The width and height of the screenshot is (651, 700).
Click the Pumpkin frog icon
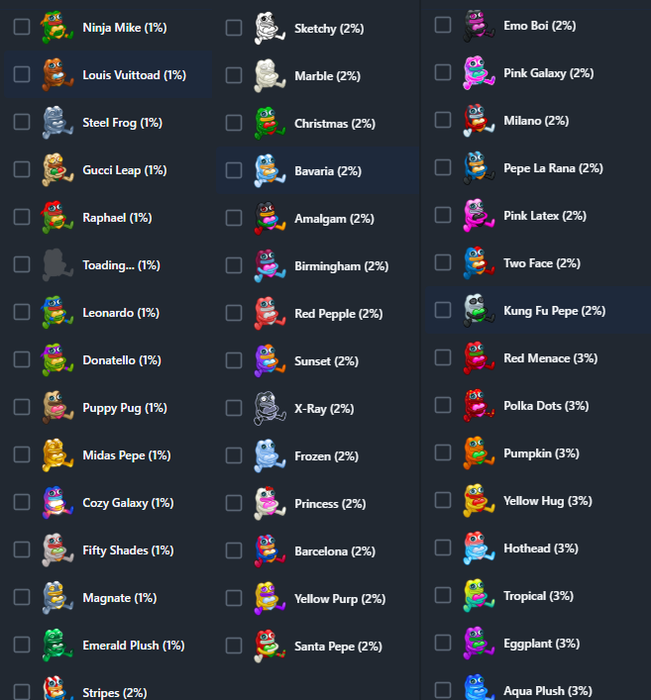coord(479,453)
